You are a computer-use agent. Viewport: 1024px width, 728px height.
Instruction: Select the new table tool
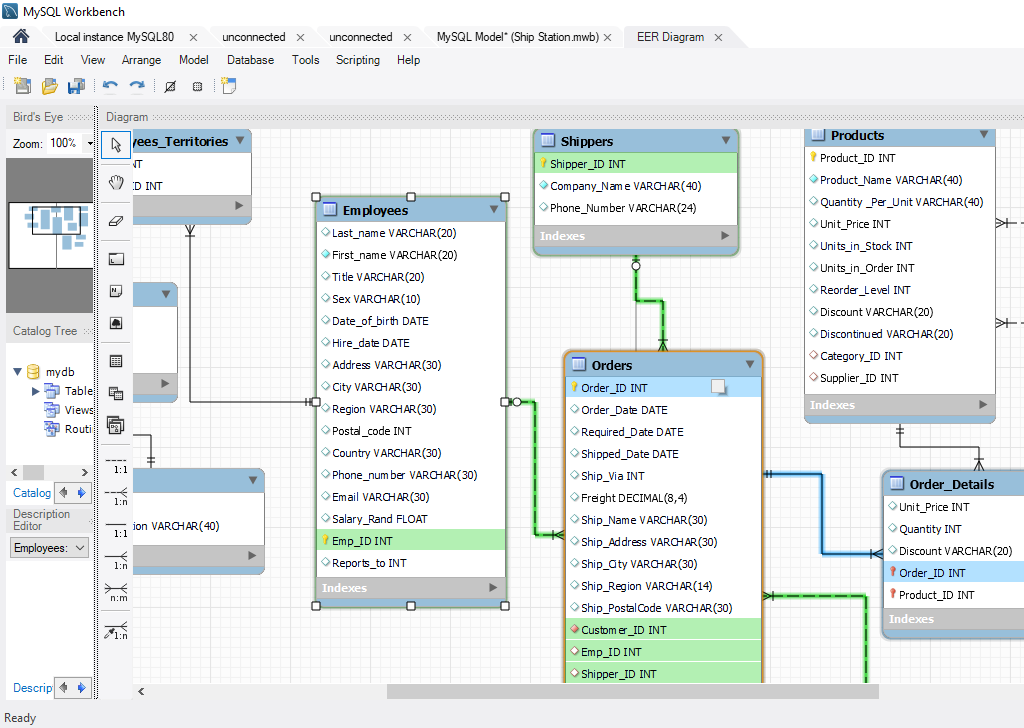click(116, 361)
